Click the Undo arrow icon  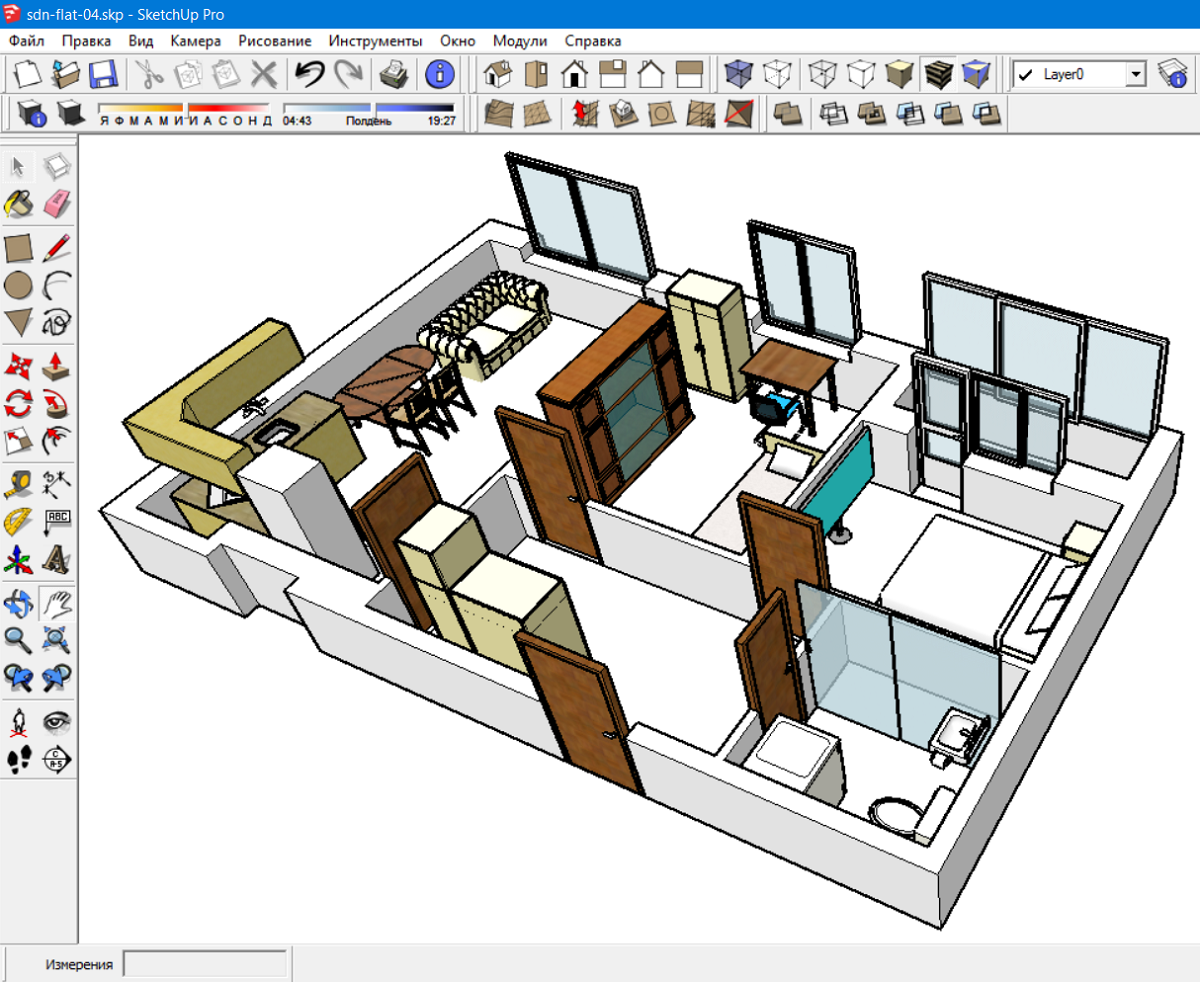click(309, 75)
